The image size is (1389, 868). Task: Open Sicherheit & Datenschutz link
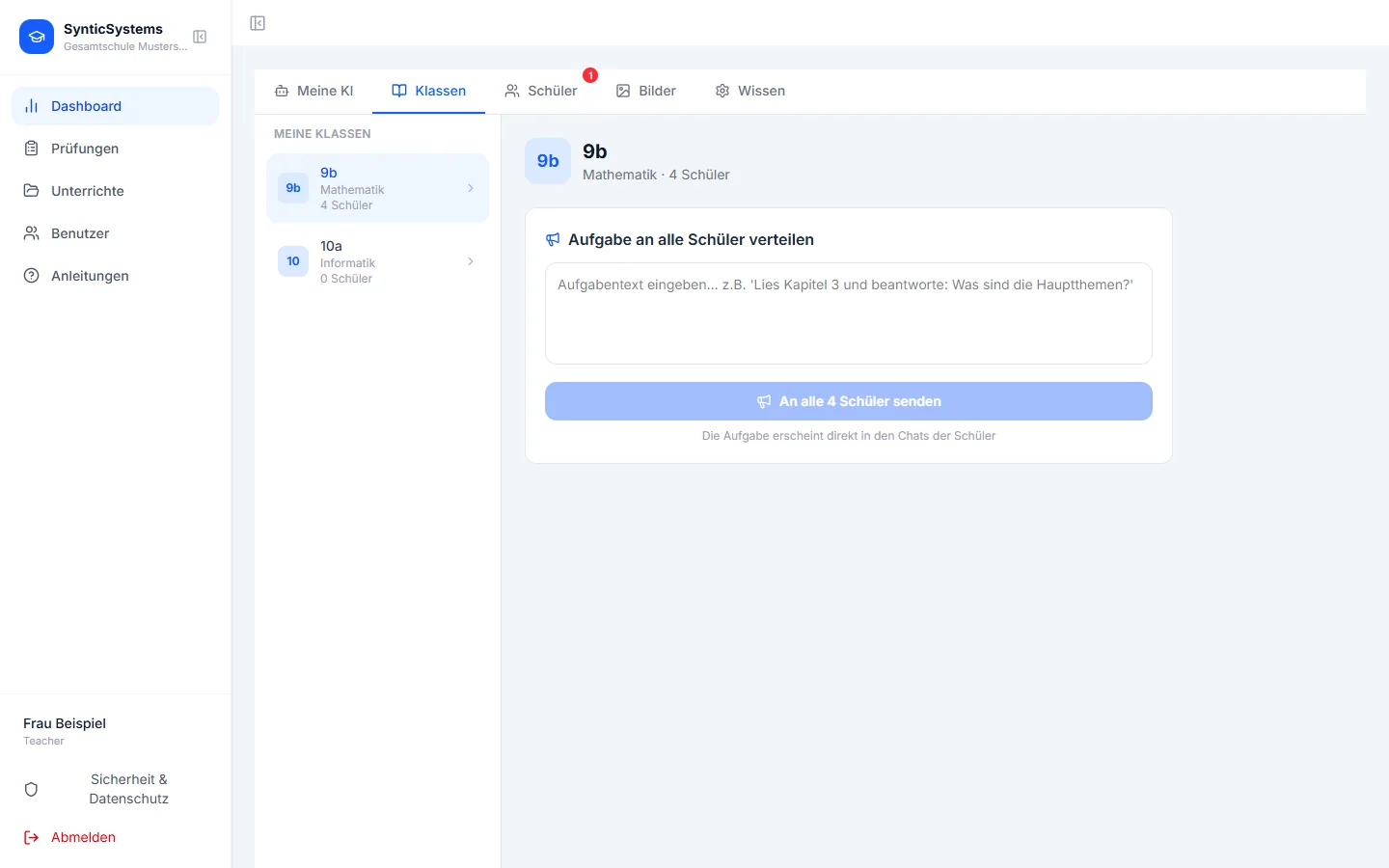[116, 789]
